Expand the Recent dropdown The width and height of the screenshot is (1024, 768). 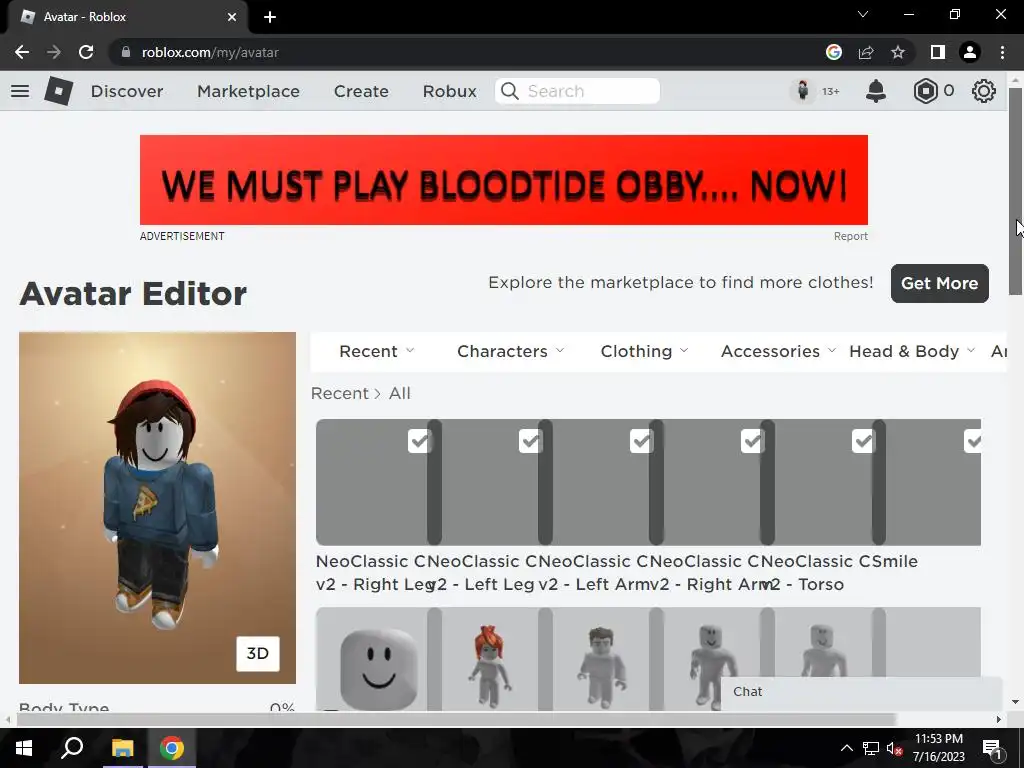(x=377, y=351)
